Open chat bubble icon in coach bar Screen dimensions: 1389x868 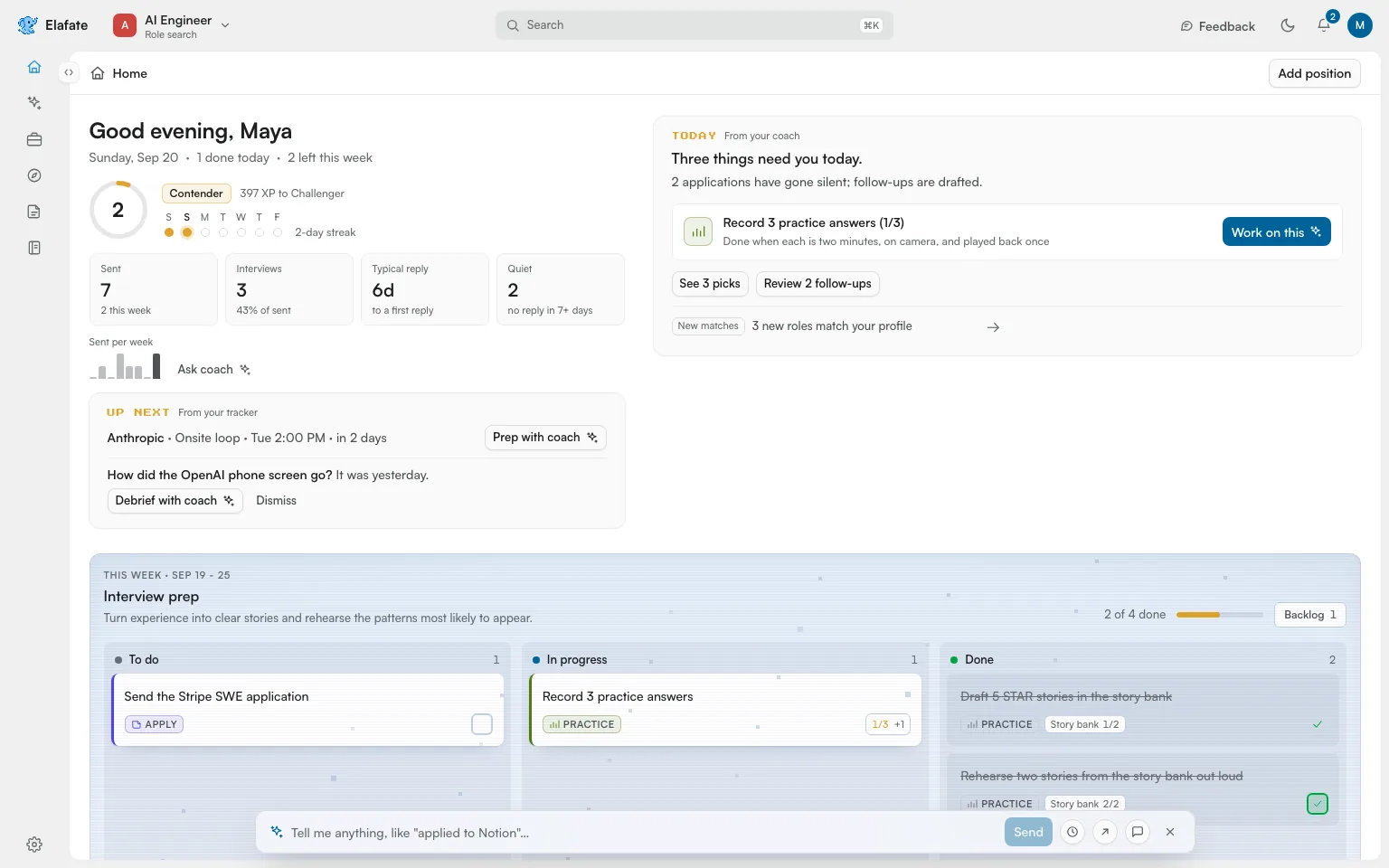pos(1138,832)
